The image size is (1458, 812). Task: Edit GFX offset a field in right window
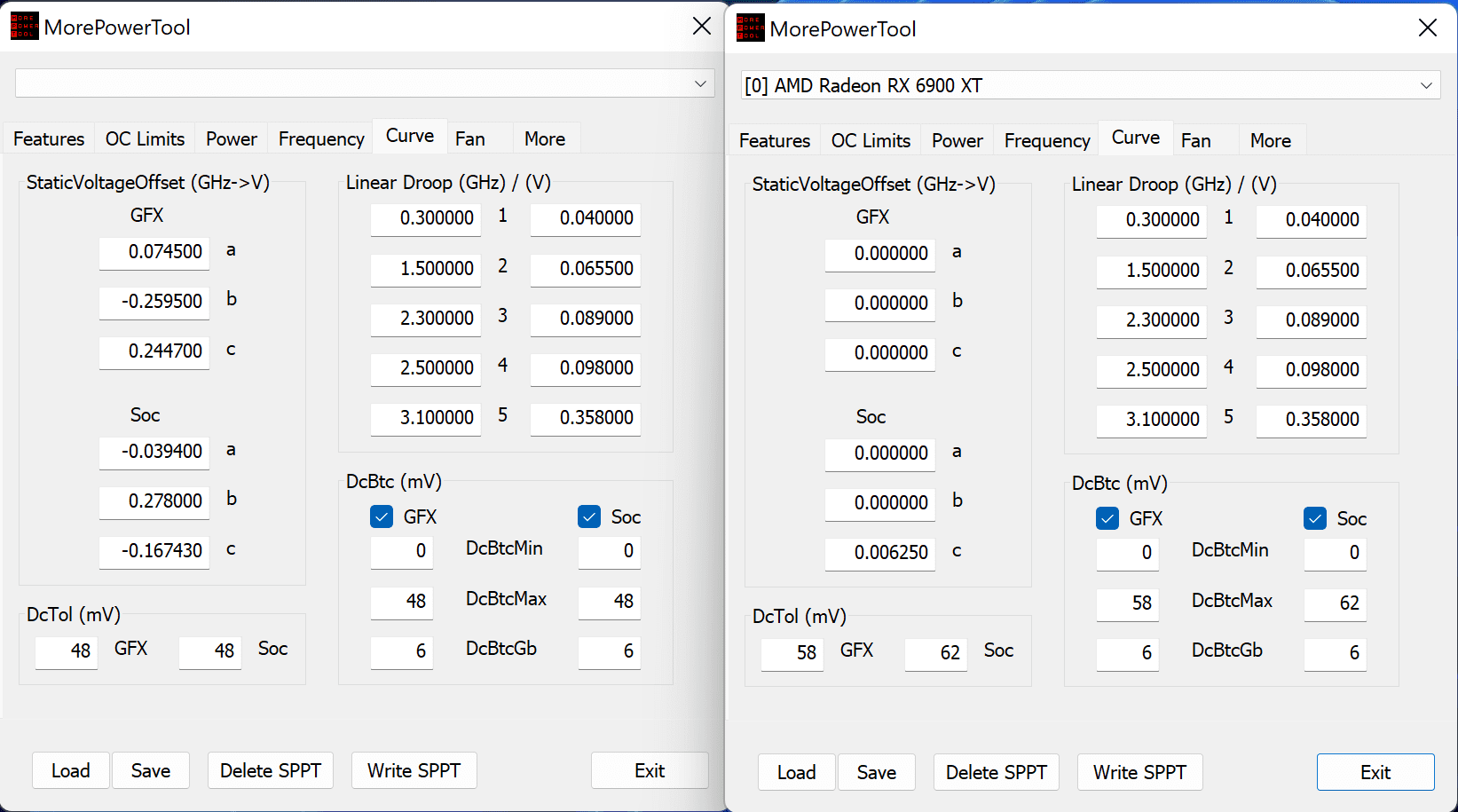click(x=880, y=254)
